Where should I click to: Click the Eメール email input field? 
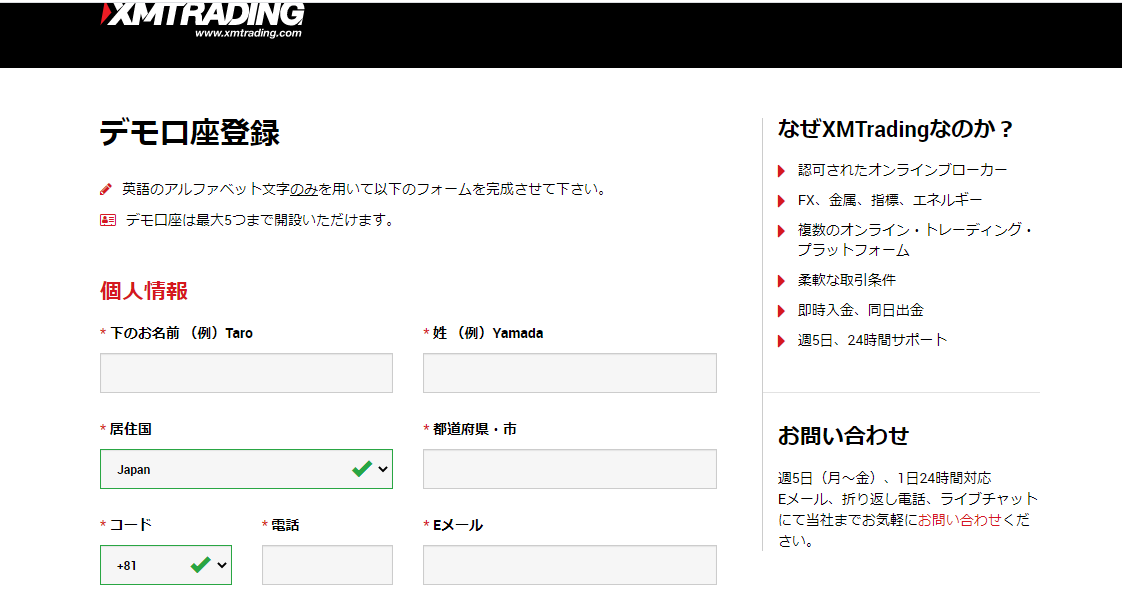(x=570, y=564)
